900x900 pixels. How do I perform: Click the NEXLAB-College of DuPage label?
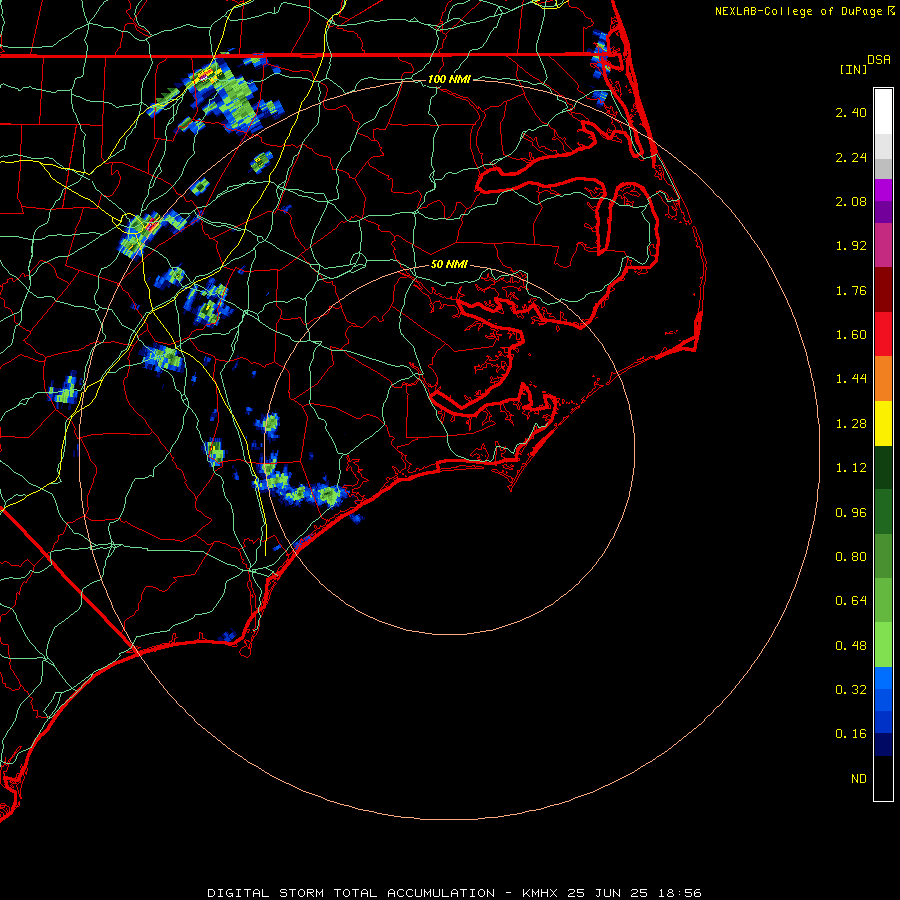pyautogui.click(x=798, y=11)
